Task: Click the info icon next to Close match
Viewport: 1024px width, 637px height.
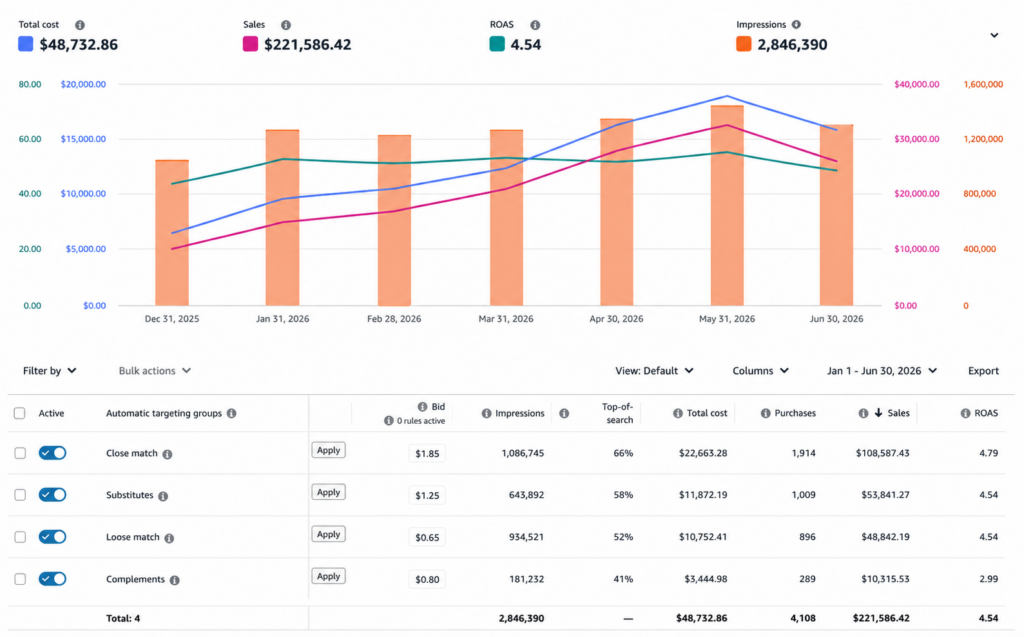Action: tap(168, 454)
